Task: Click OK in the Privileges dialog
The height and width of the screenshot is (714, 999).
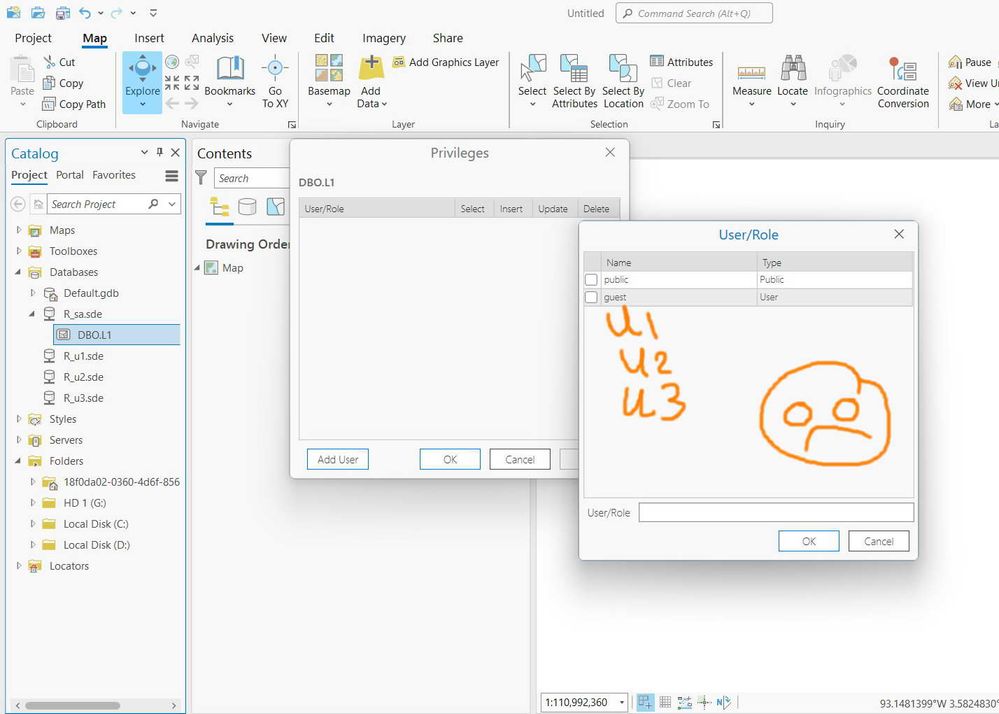Action: (450, 459)
